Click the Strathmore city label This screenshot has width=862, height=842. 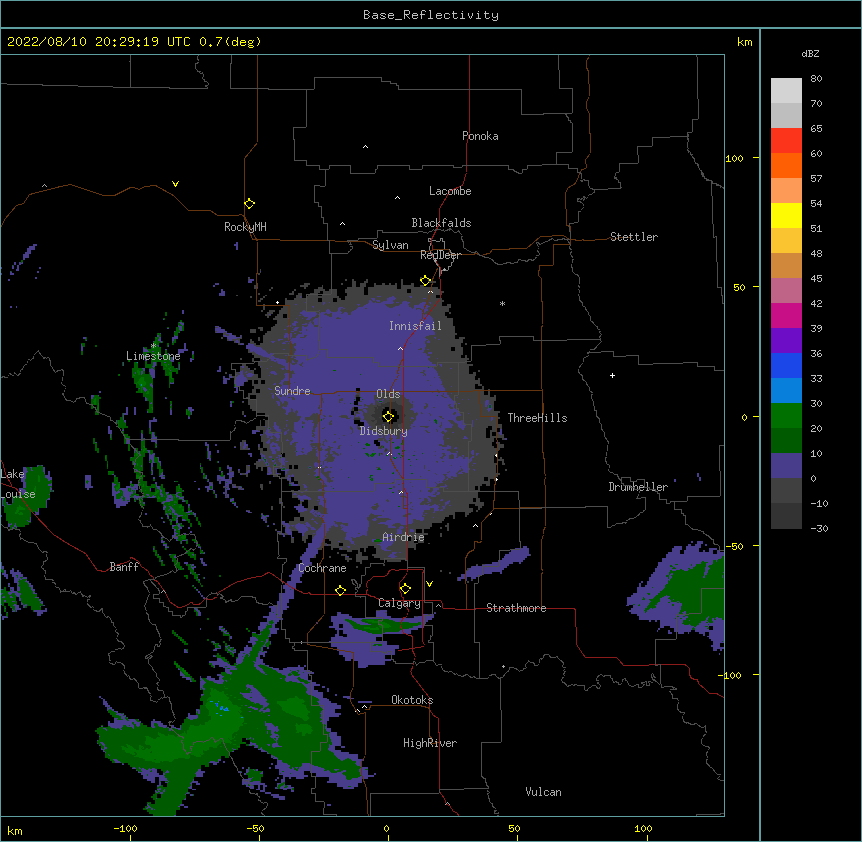click(x=516, y=608)
